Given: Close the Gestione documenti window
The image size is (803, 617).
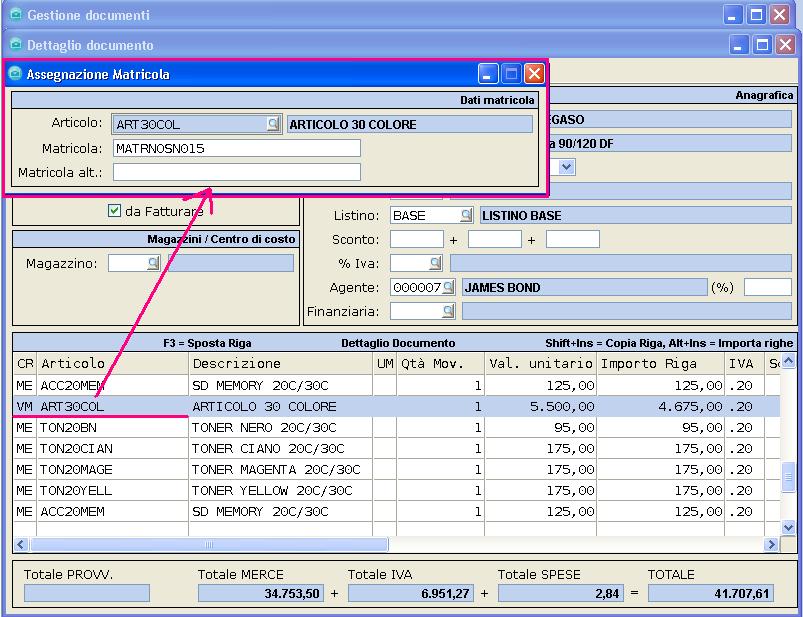Looking at the screenshot, I should tap(780, 15).
